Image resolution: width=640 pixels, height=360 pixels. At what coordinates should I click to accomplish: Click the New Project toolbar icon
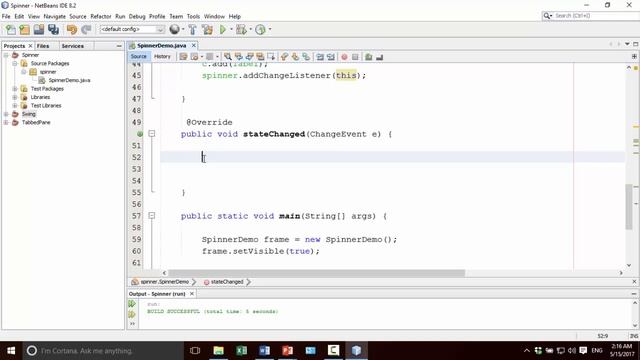[24, 29]
